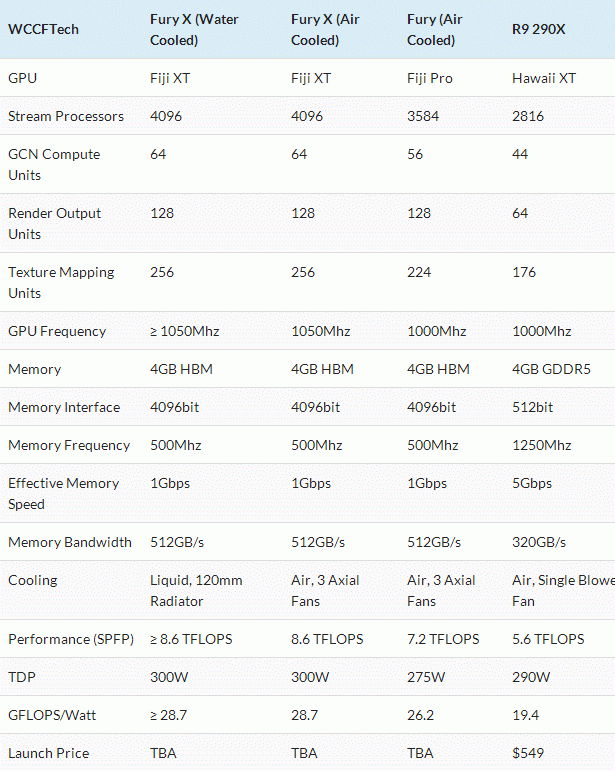Select the 7.2 TFLOPS performance value

(x=443, y=639)
